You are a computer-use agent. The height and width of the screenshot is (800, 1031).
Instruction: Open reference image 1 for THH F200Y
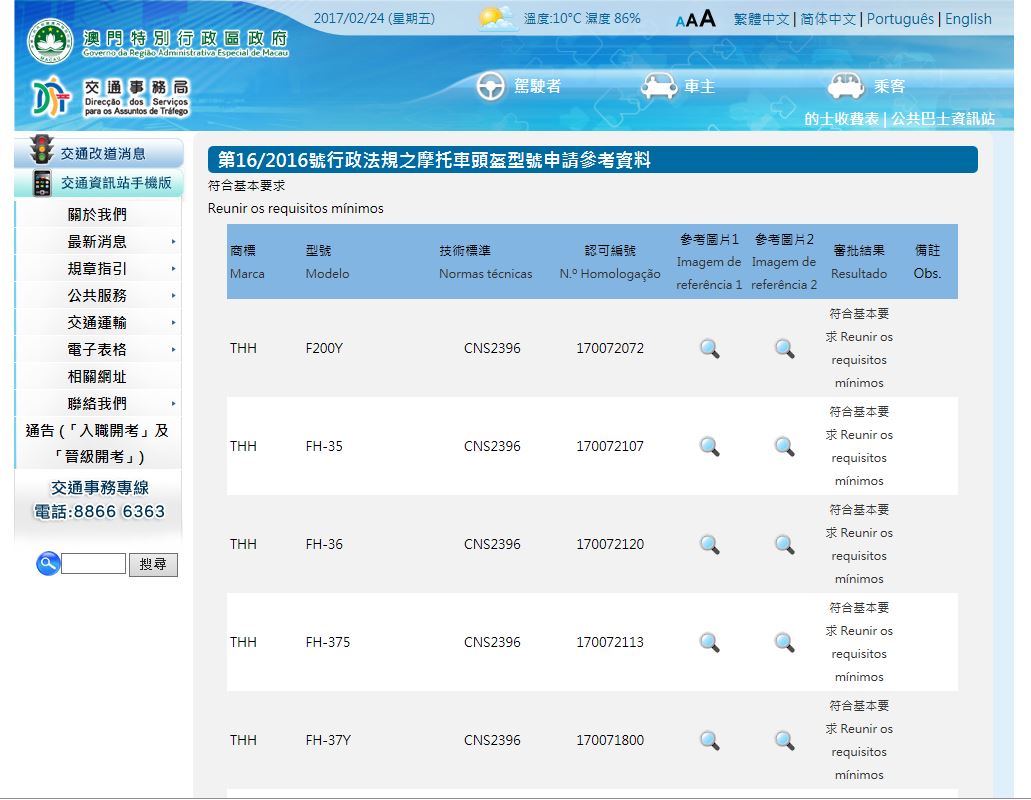(x=709, y=349)
